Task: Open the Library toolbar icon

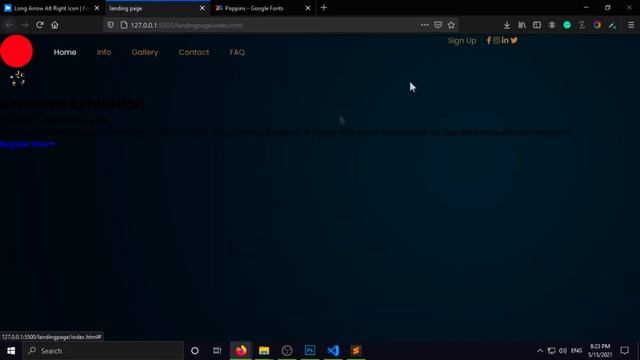Action: pos(522,25)
